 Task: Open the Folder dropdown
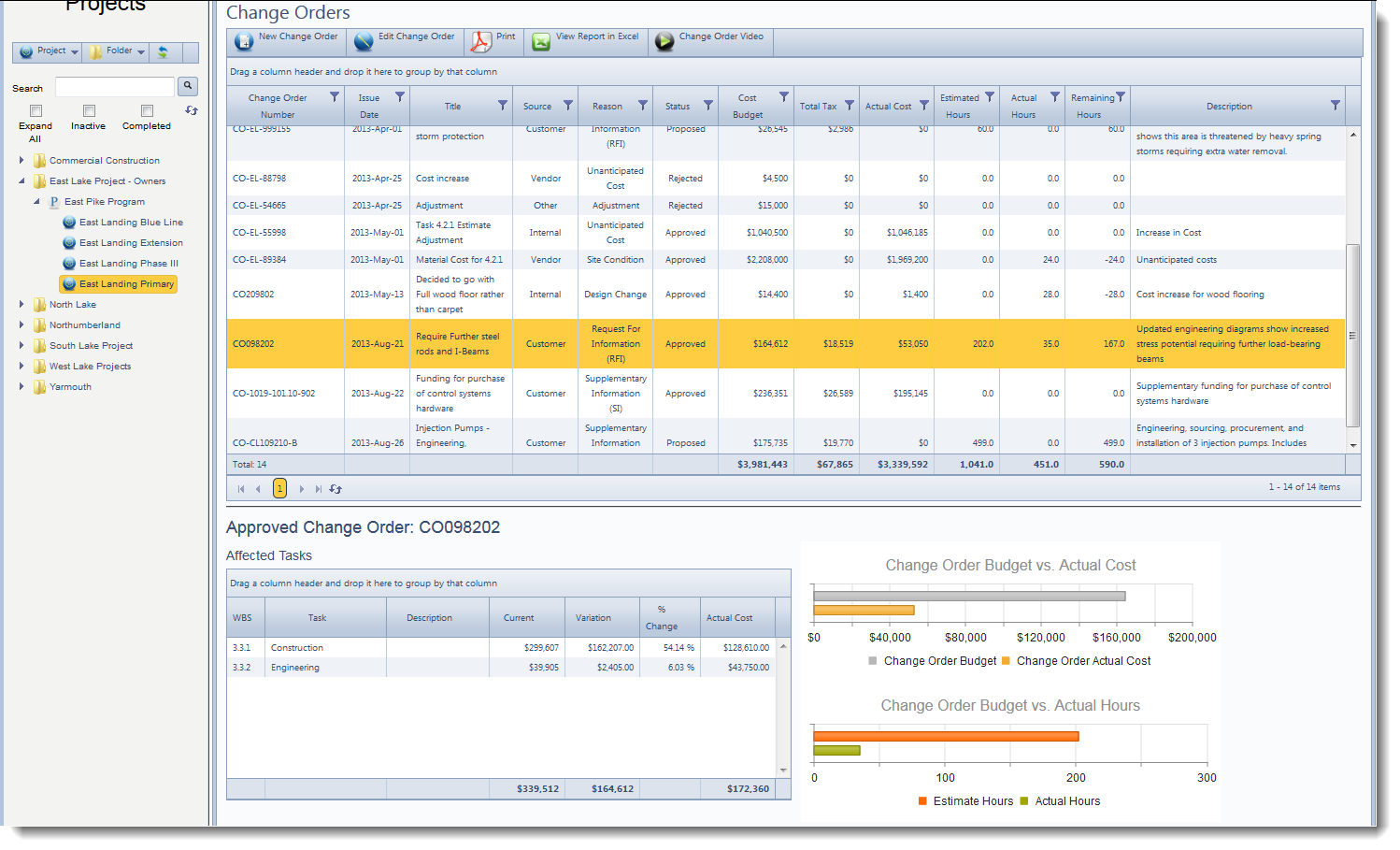114,51
